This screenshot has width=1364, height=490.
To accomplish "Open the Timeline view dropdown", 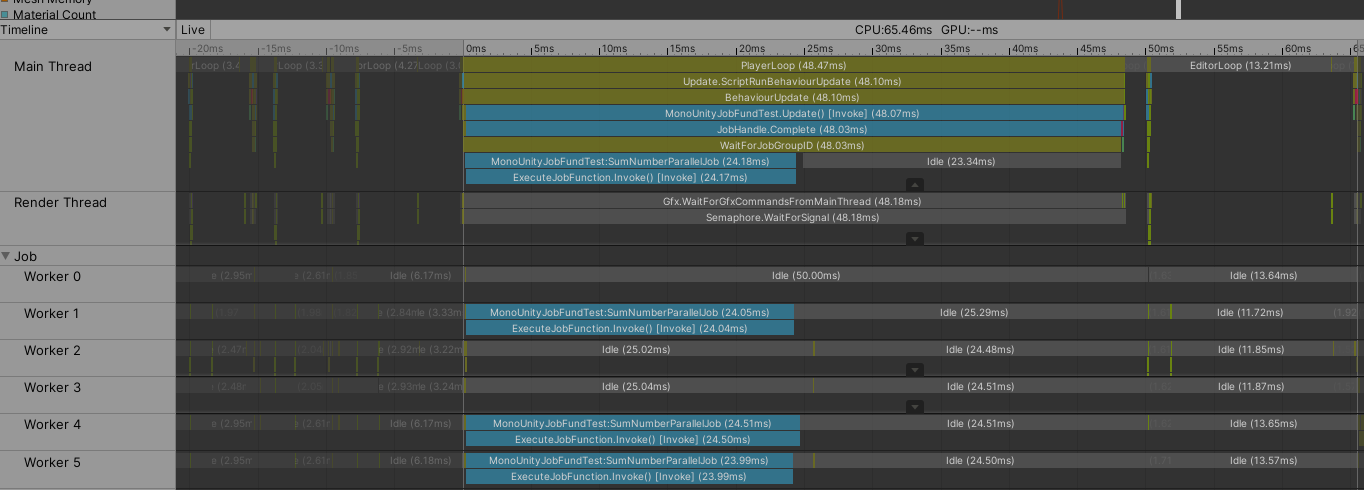I will coord(87,30).
